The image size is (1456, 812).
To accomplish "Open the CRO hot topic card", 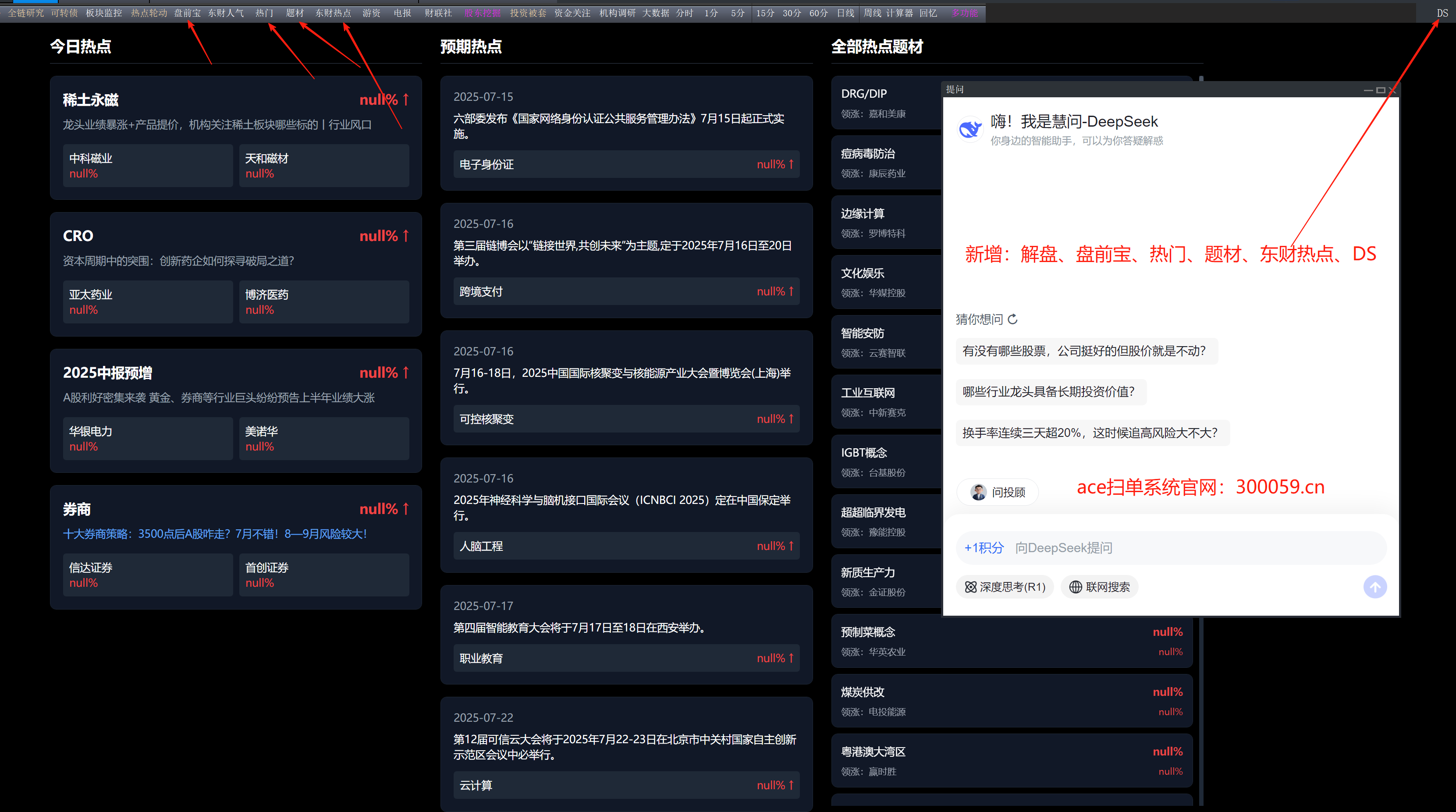I will (236, 274).
